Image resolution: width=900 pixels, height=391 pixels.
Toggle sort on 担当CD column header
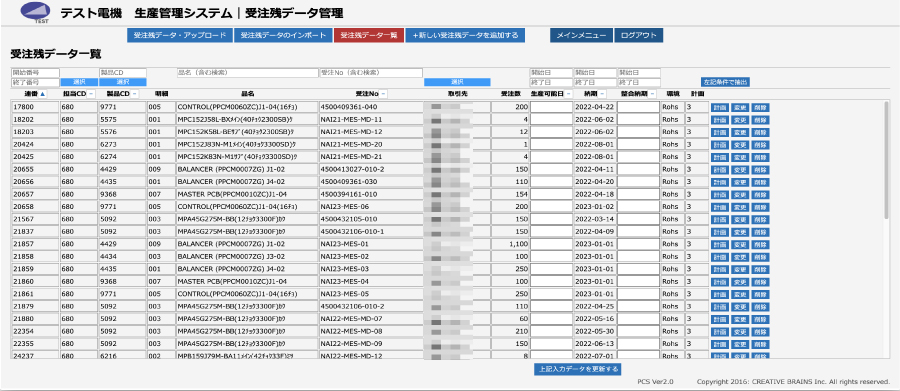92,94
